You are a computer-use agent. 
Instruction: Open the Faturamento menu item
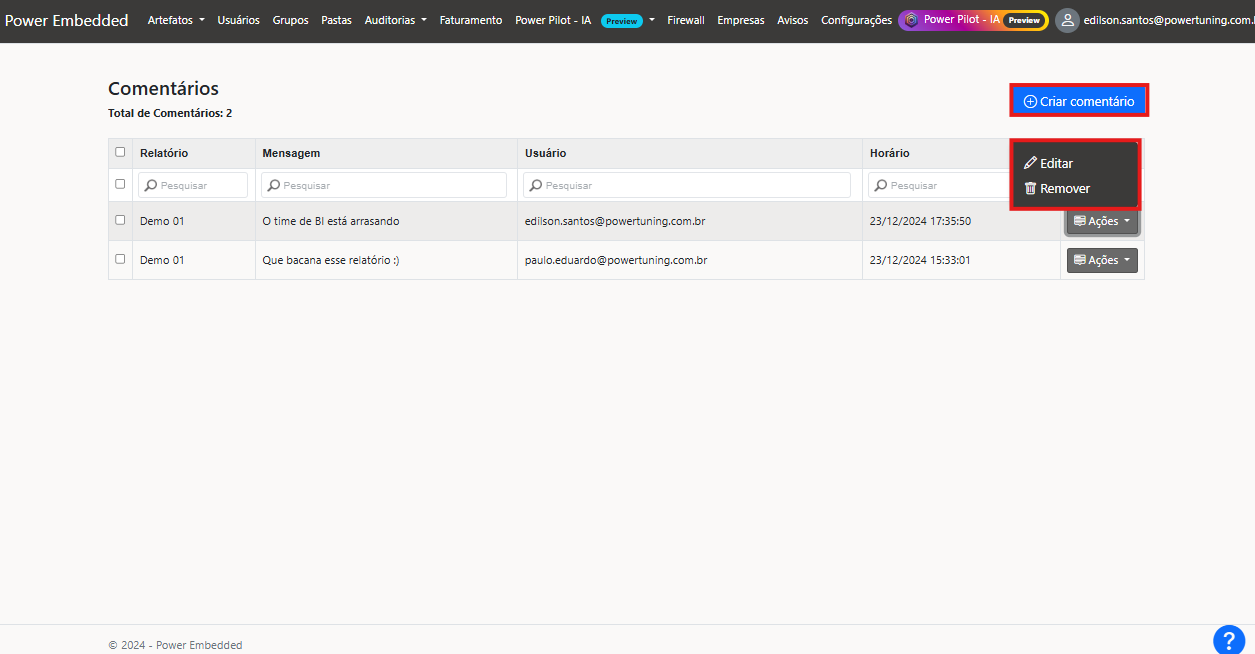[470, 20]
